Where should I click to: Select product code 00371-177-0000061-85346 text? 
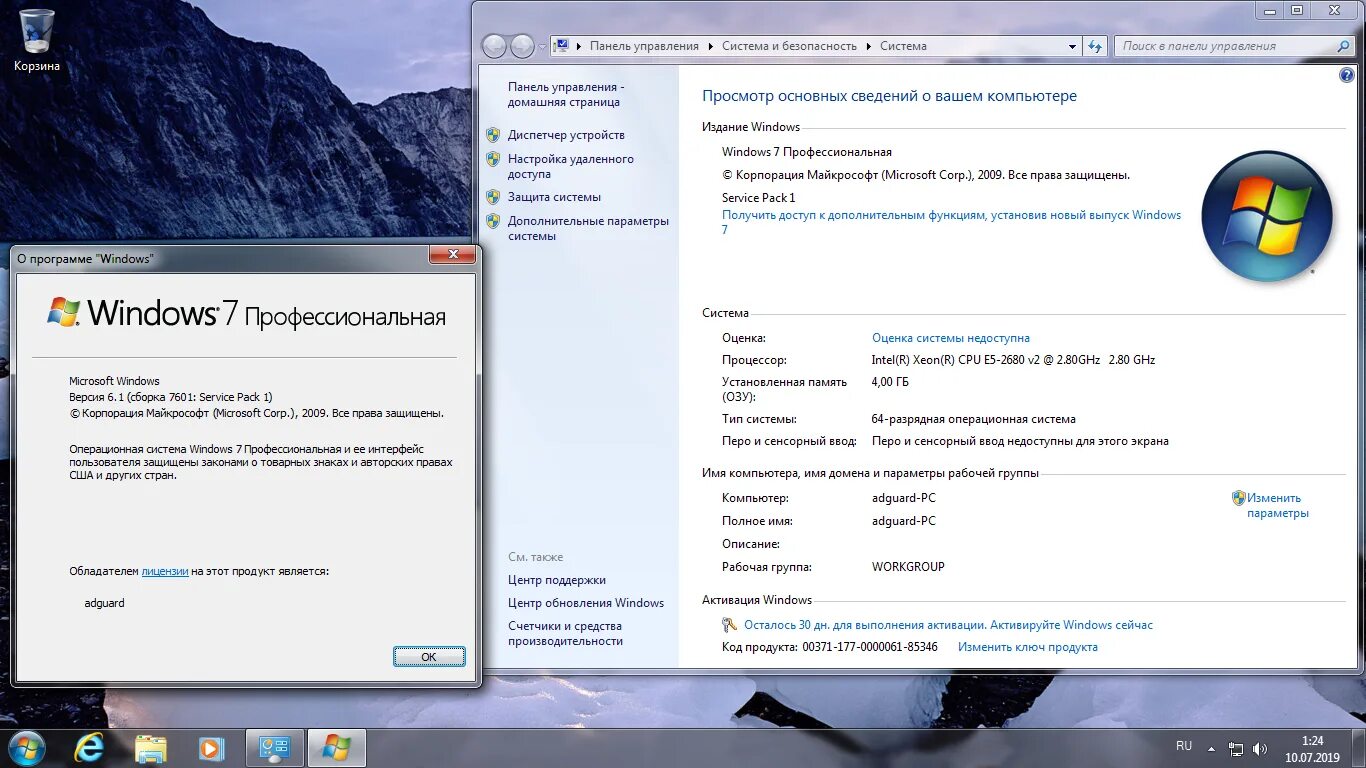pos(870,647)
